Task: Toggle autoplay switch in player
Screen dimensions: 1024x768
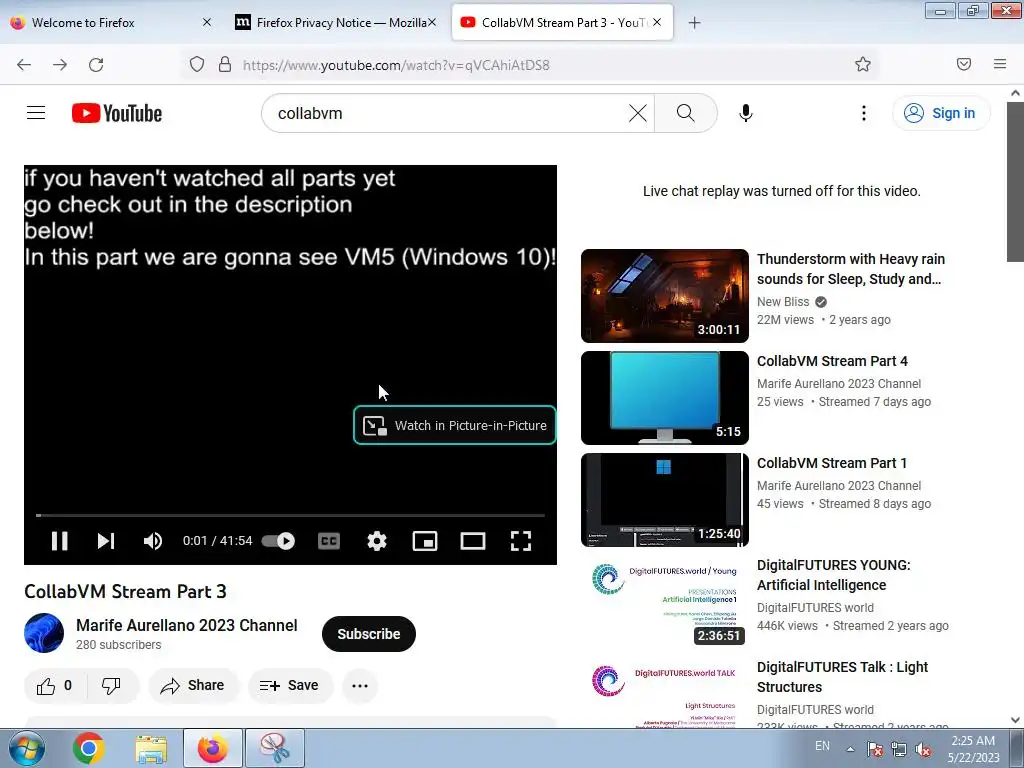Action: click(x=278, y=541)
